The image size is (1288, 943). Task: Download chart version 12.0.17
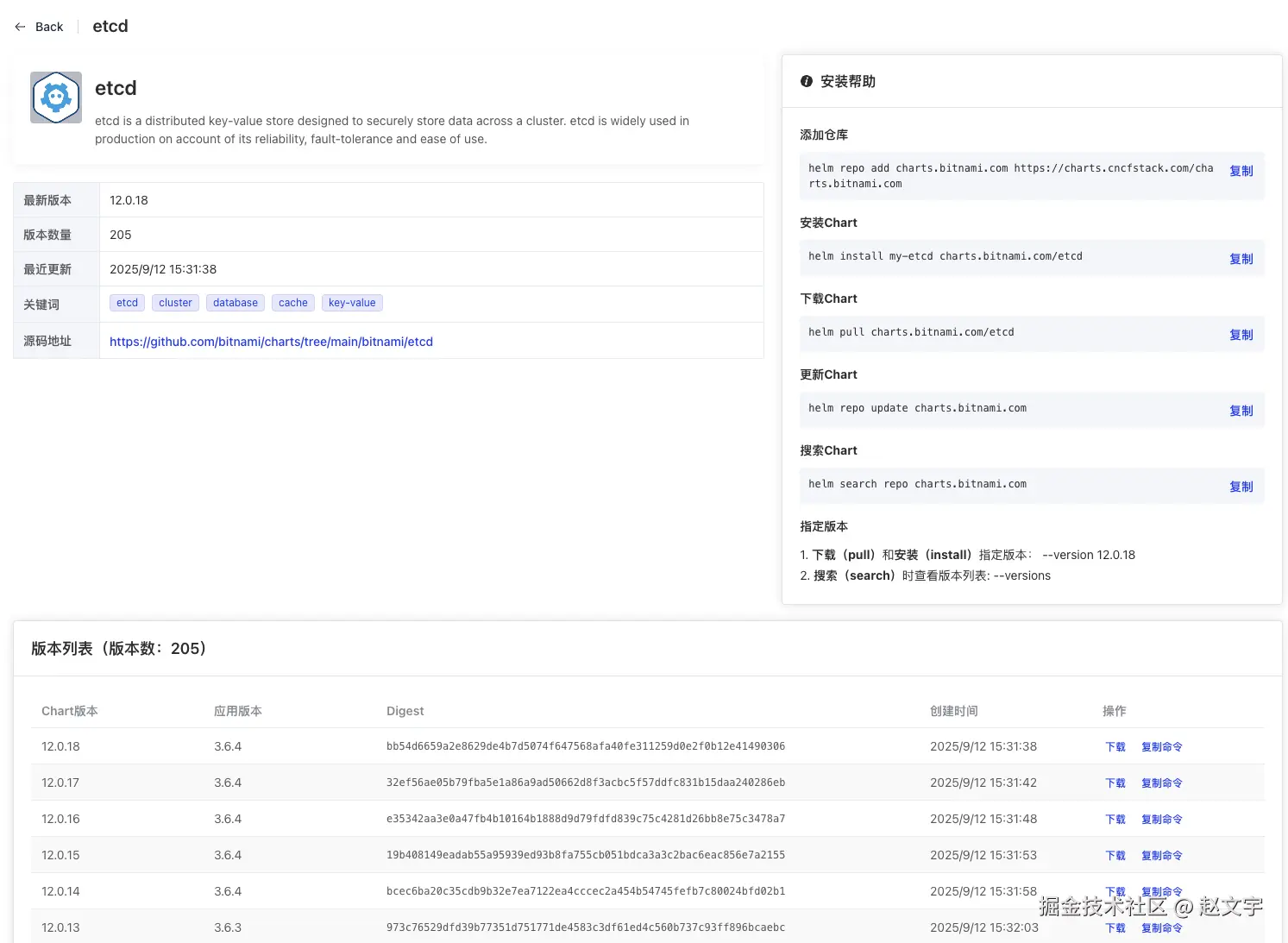click(1115, 783)
